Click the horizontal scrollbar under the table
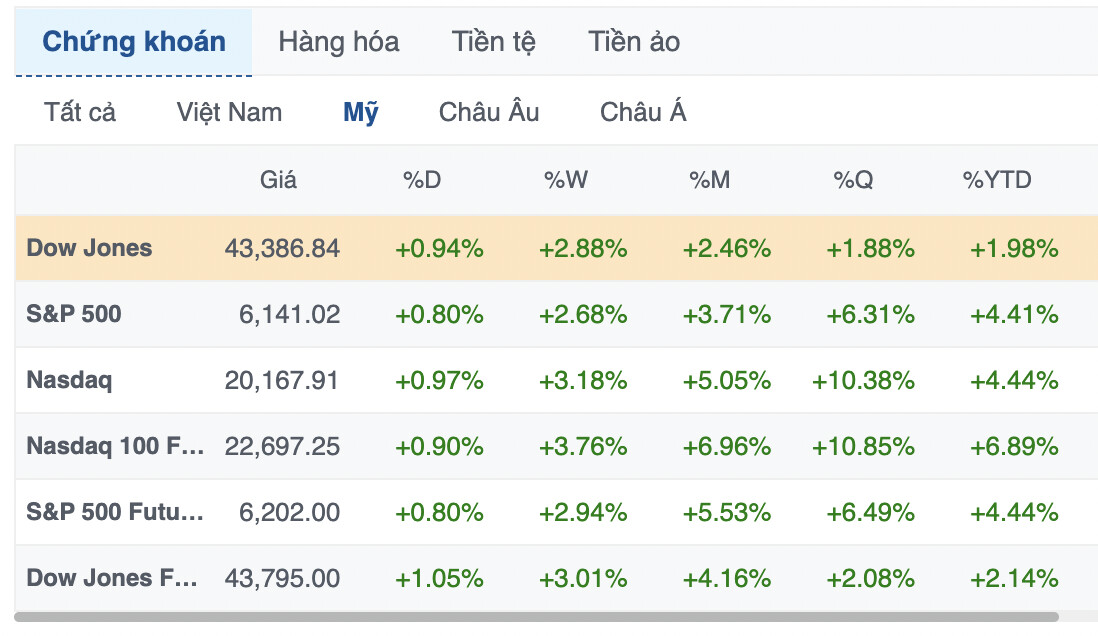The height and width of the screenshot is (636, 1098). 536,617
